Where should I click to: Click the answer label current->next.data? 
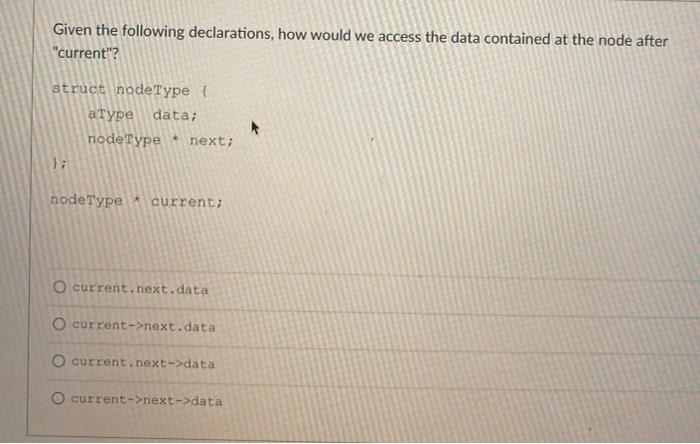tap(143, 326)
